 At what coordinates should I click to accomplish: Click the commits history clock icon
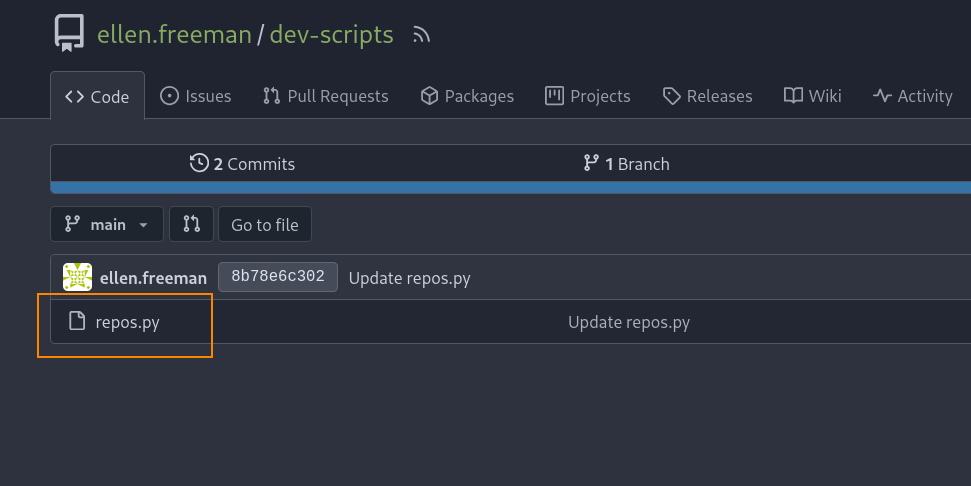tap(199, 164)
